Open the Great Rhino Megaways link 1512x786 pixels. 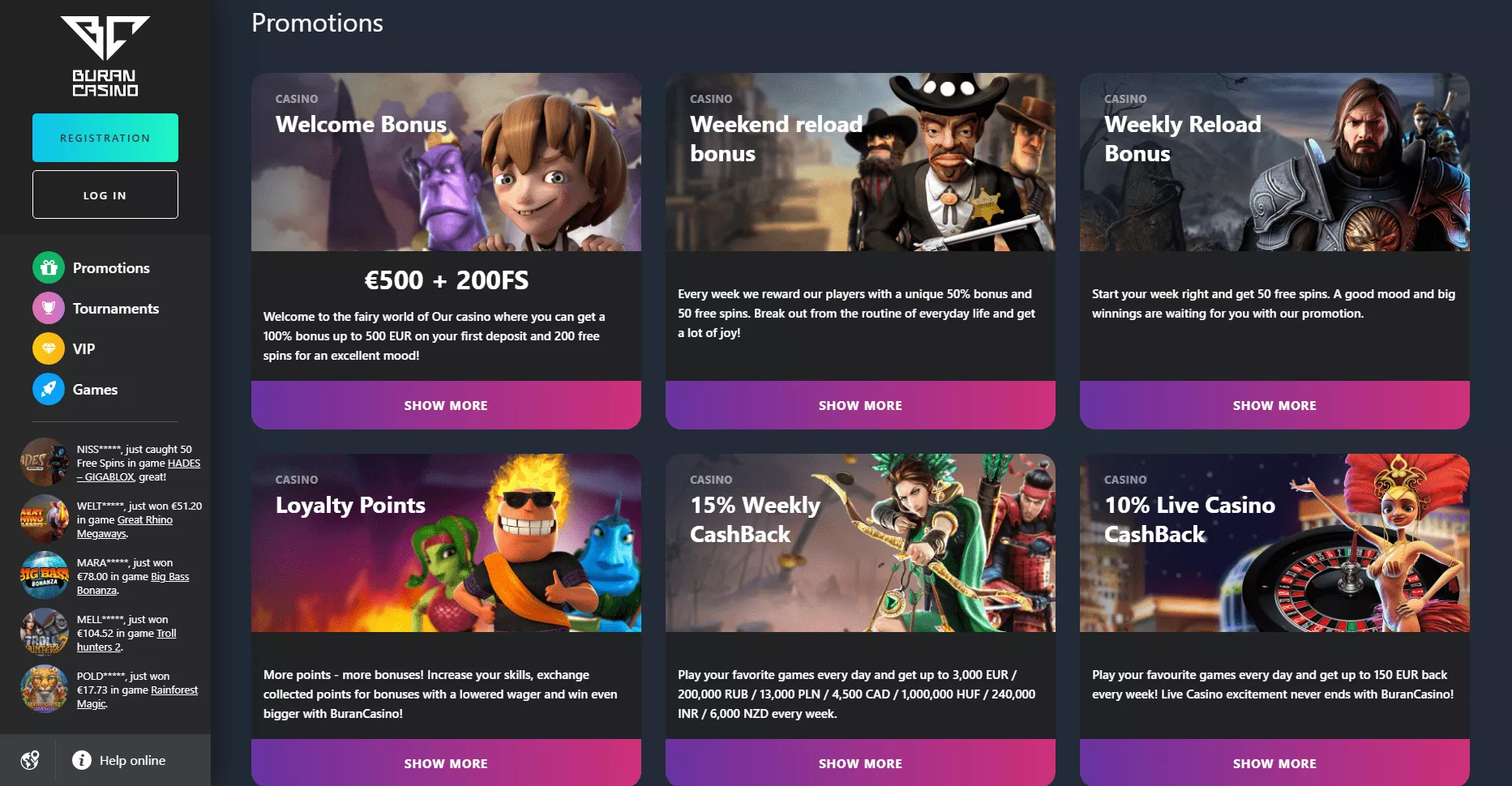click(x=125, y=527)
